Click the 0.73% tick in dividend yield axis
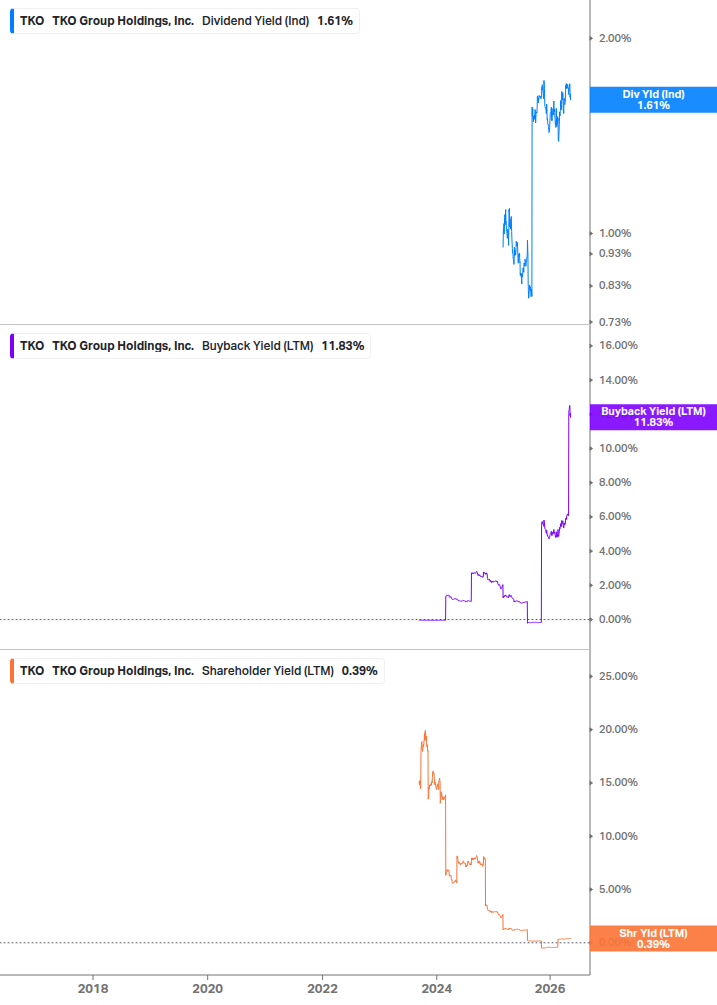The width and height of the screenshot is (717, 1005). click(x=615, y=322)
